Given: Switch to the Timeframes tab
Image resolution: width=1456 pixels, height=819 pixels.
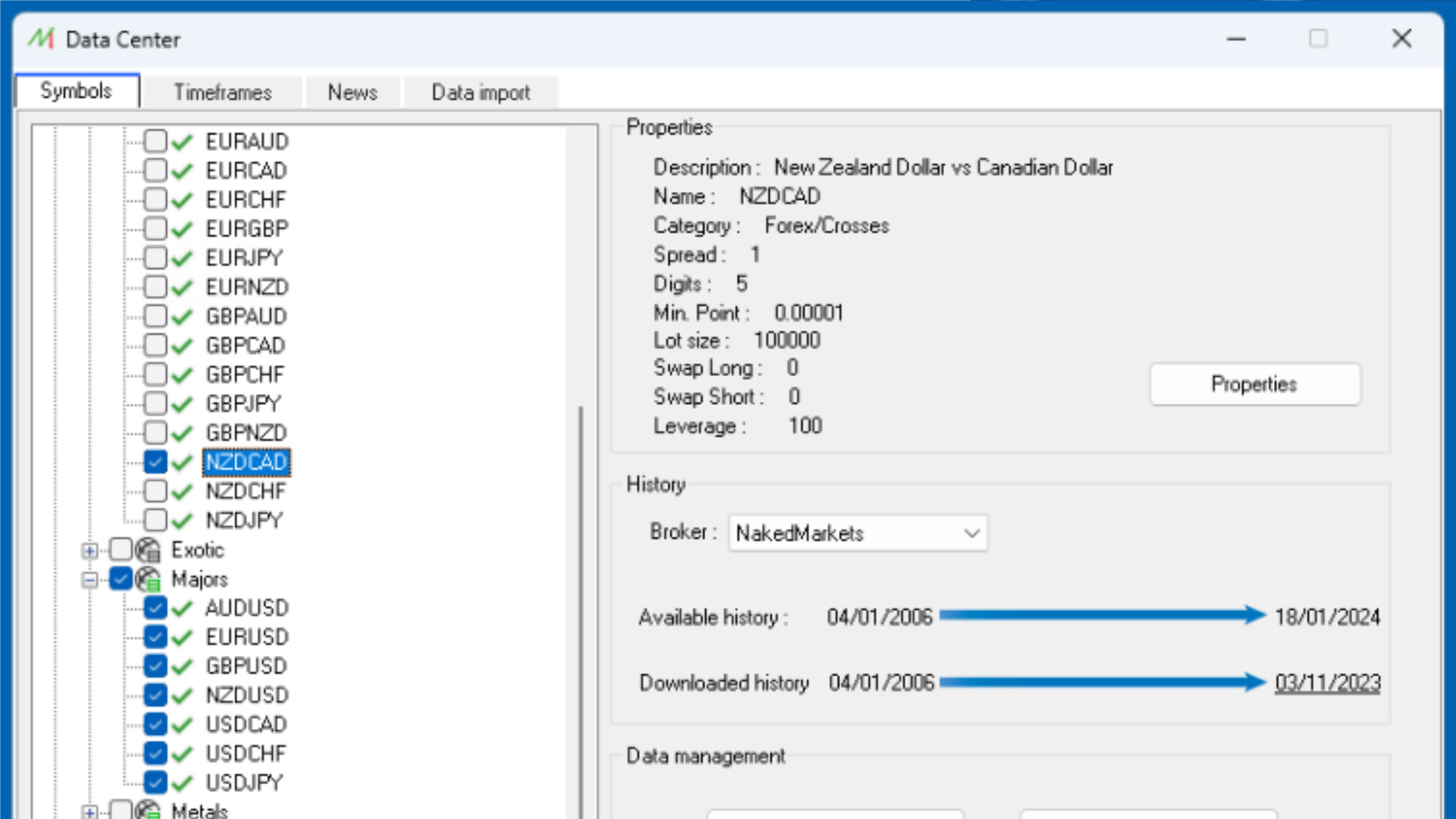Looking at the screenshot, I should (223, 93).
